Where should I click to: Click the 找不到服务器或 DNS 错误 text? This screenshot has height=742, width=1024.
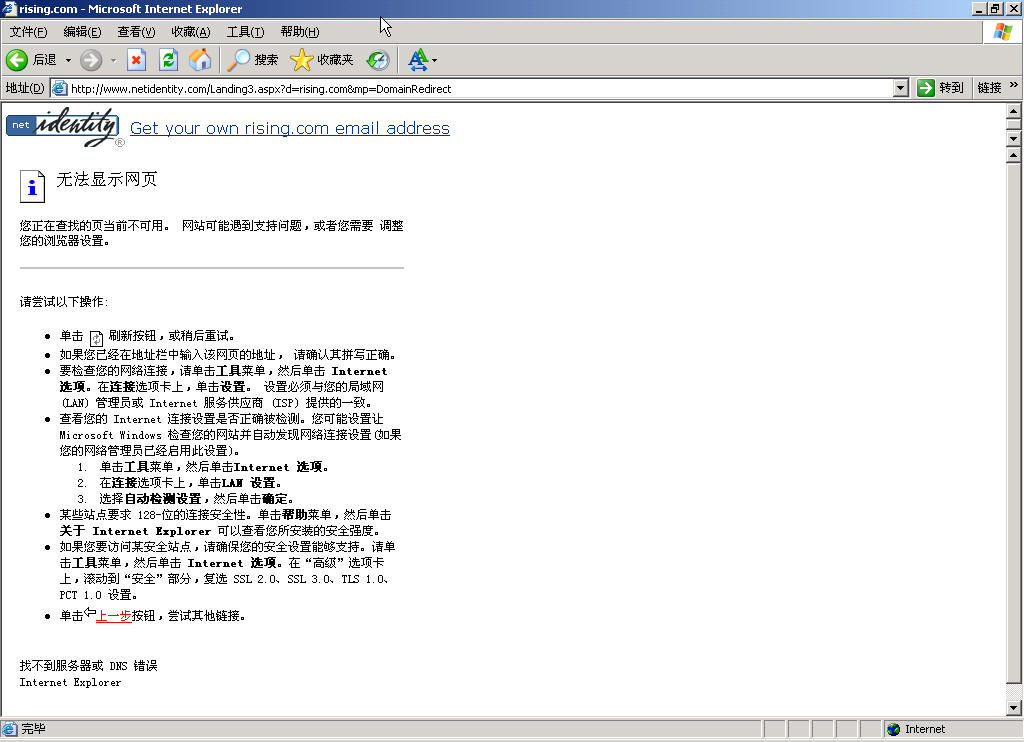coord(88,666)
